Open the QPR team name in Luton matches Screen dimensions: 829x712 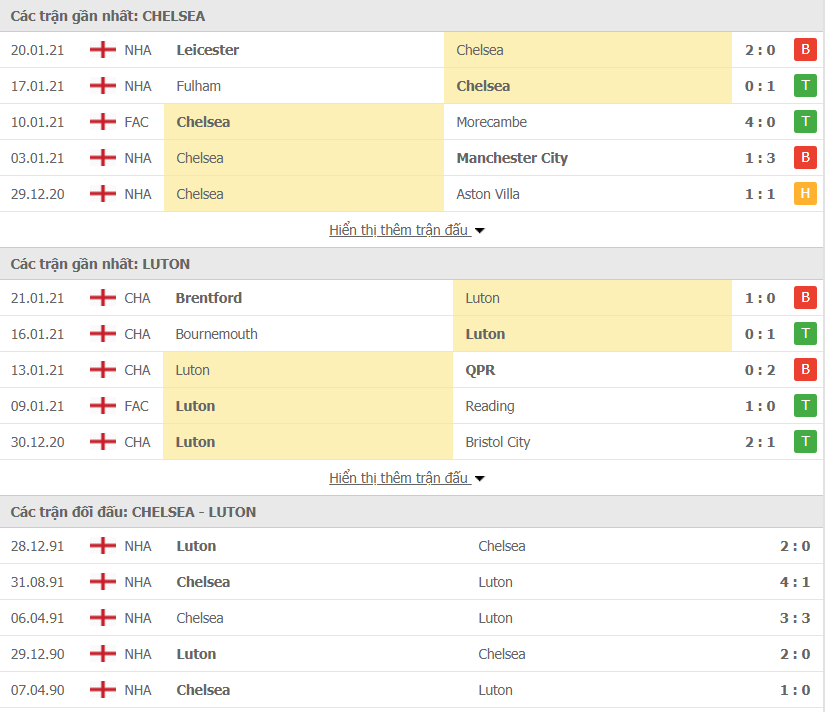coord(480,370)
